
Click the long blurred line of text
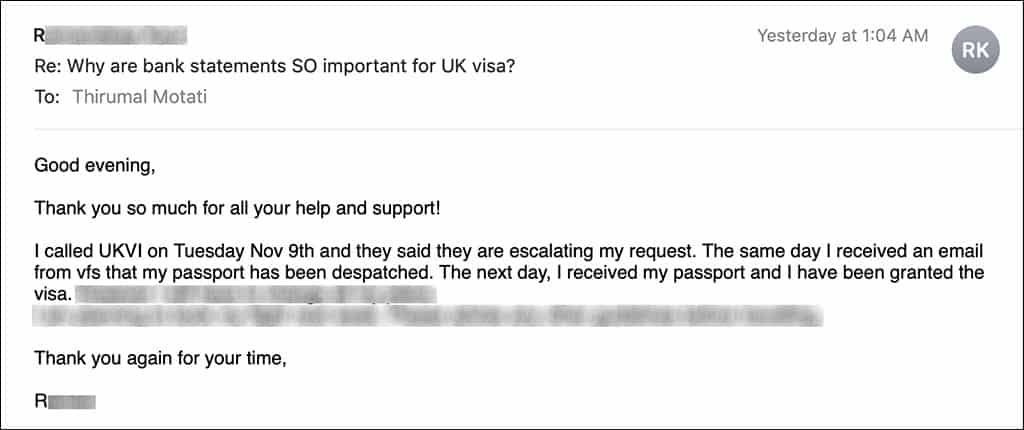428,316
